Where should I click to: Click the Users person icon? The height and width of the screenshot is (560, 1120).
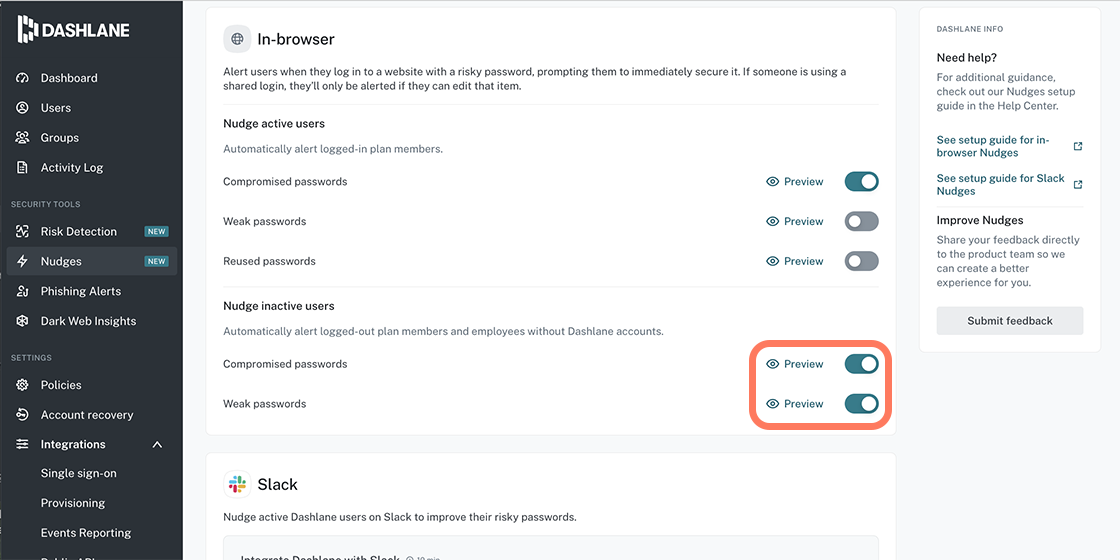(22, 108)
